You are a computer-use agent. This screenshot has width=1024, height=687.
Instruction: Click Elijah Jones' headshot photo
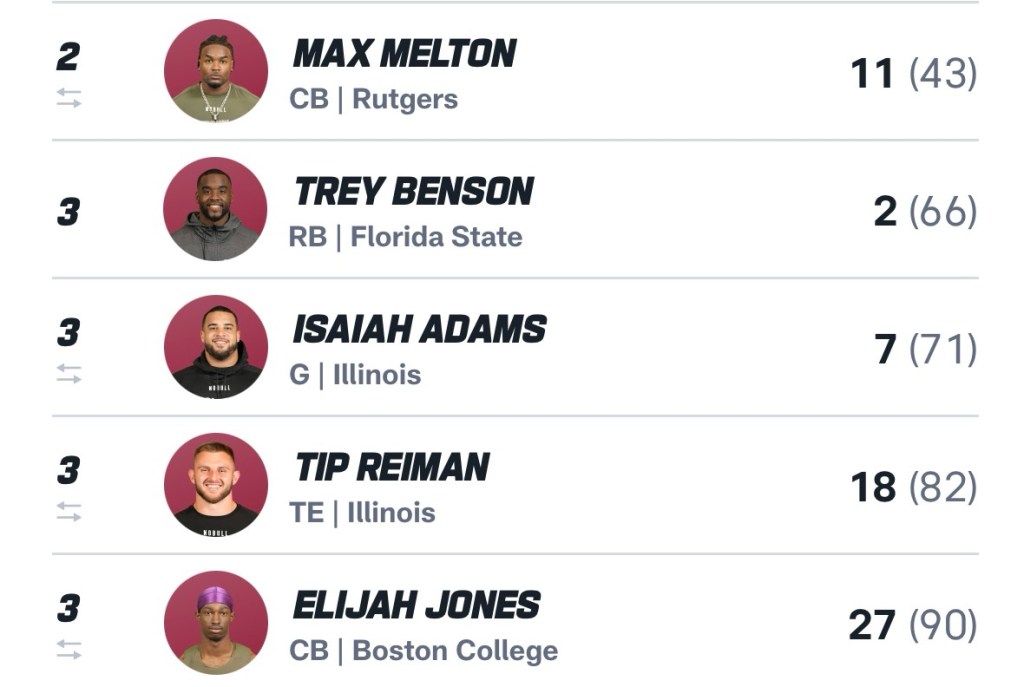coord(216,622)
